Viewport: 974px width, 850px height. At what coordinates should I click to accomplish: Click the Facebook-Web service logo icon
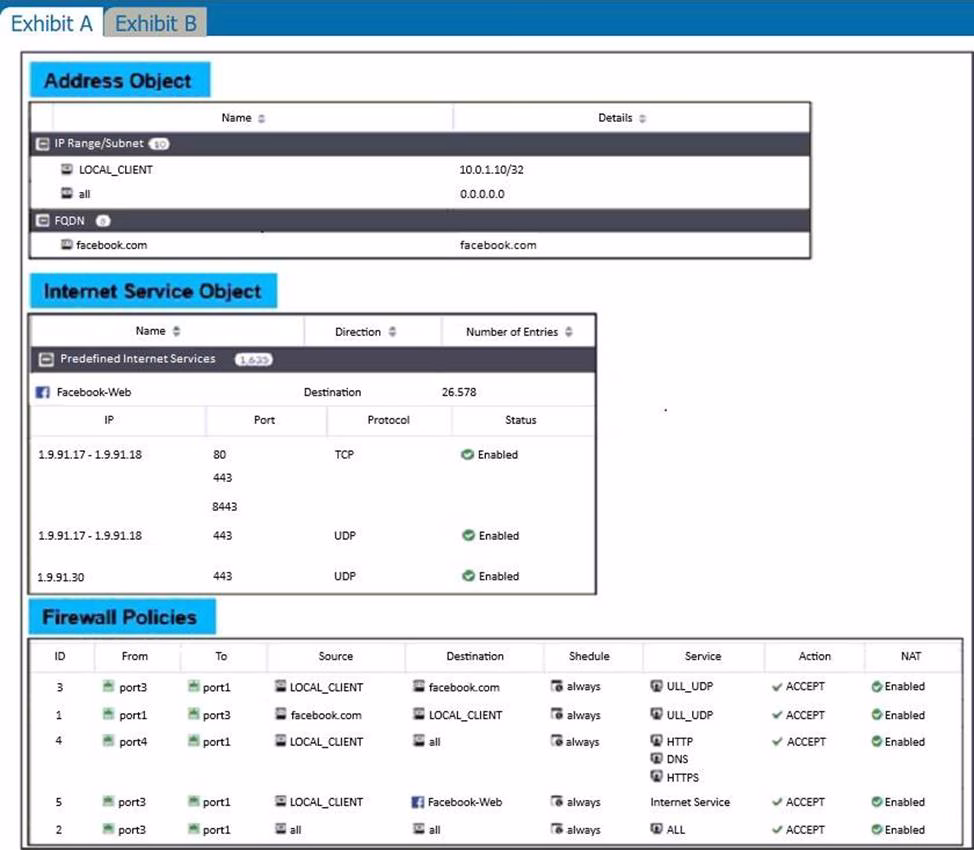coord(43,393)
